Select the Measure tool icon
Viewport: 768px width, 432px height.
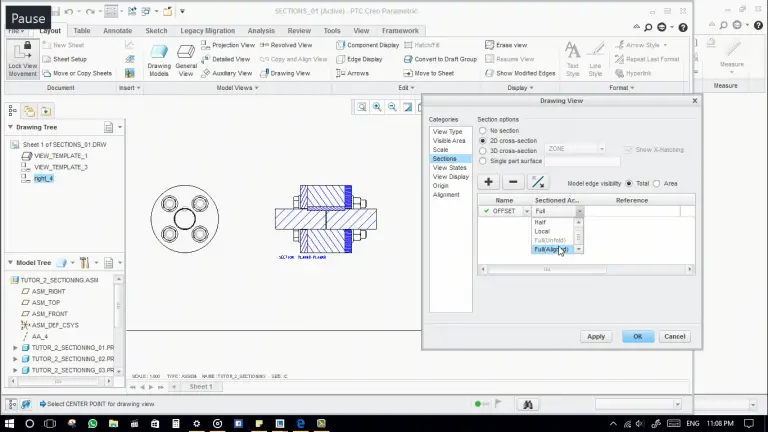click(732, 51)
